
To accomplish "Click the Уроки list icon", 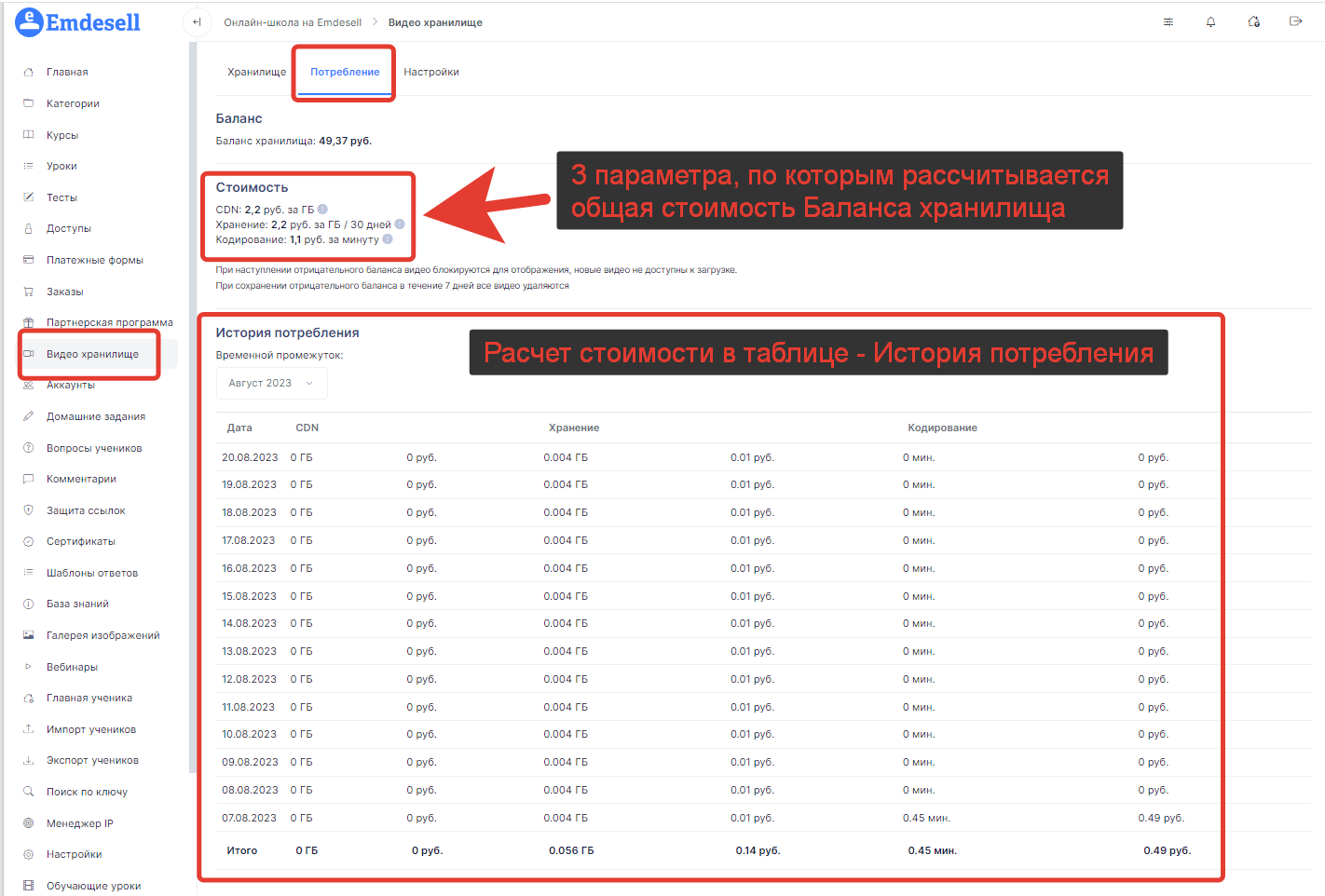I will pos(28,166).
